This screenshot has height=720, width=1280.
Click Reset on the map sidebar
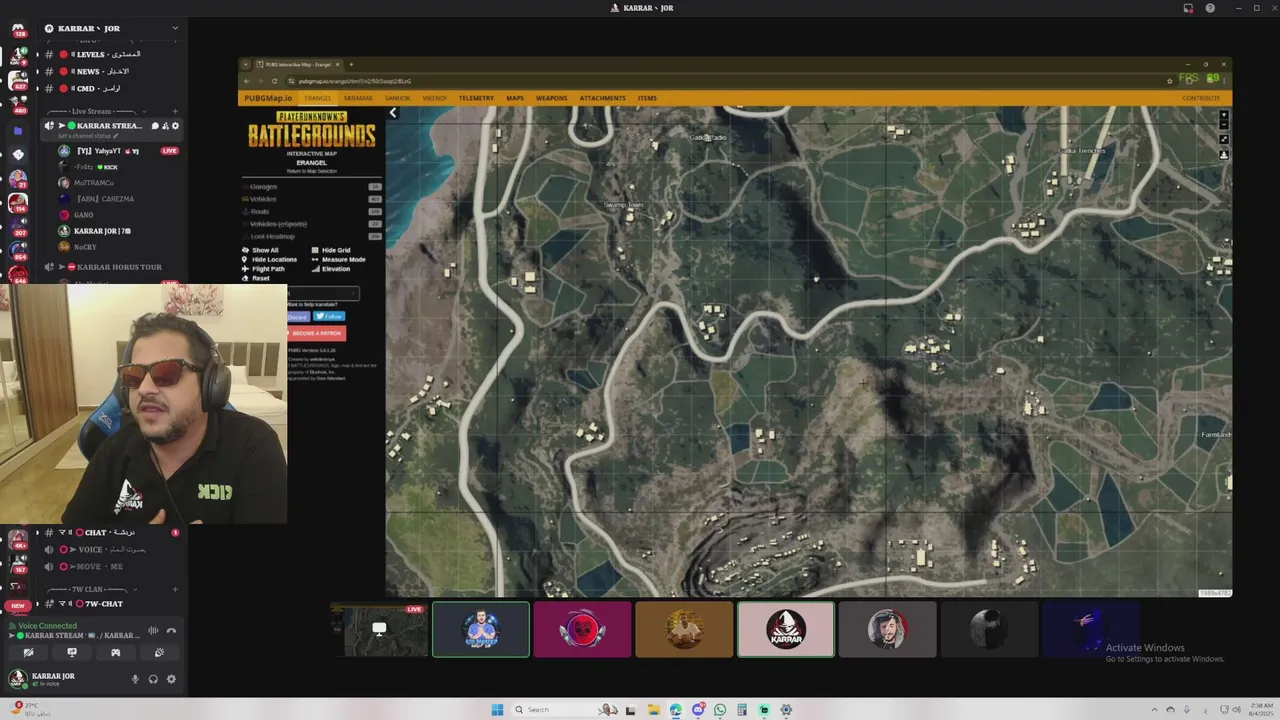click(x=256, y=278)
